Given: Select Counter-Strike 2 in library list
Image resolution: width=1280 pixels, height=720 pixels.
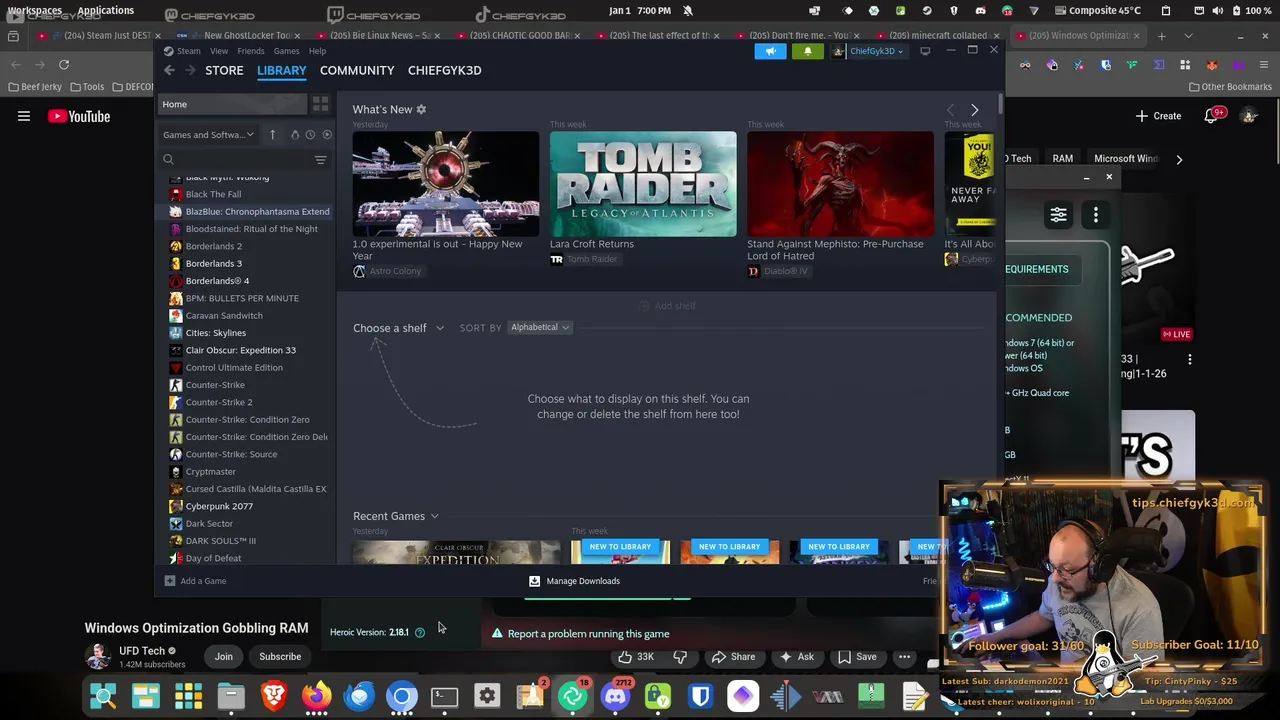Looking at the screenshot, I should (x=218, y=402).
